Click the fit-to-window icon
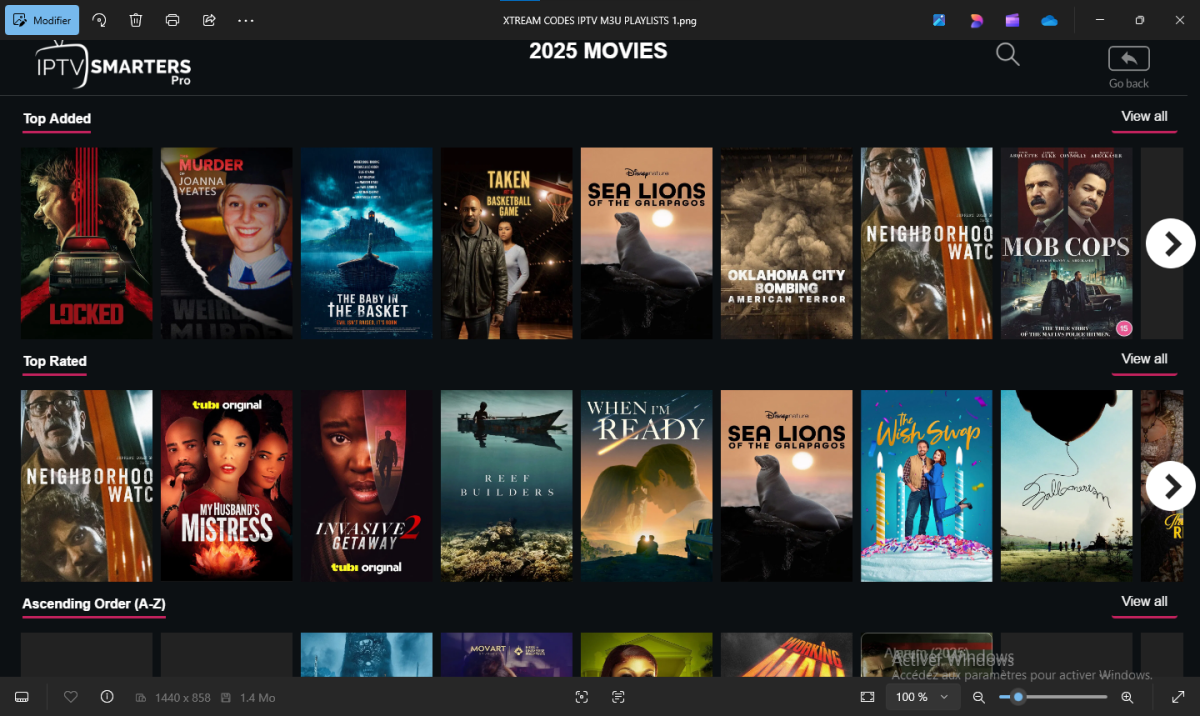The image size is (1200, 716). pyautogui.click(x=867, y=697)
